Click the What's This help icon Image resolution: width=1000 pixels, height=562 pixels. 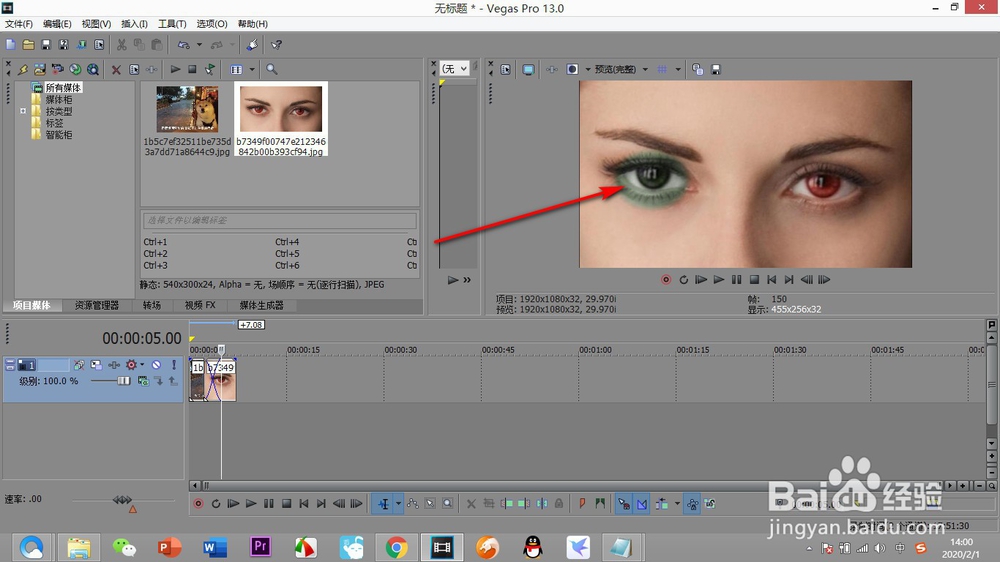click(276, 45)
